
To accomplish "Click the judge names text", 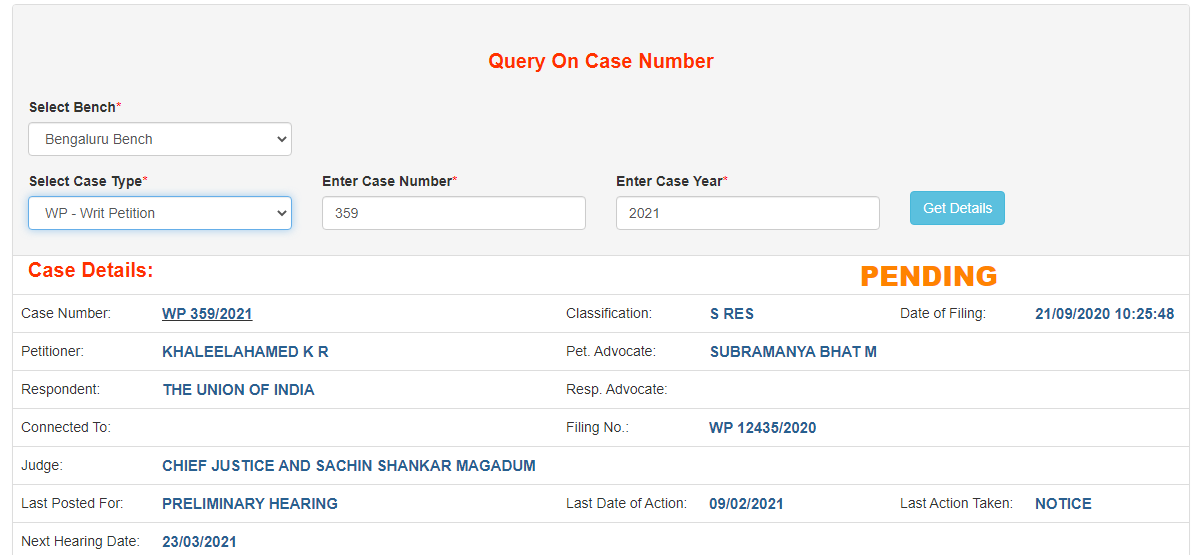I will [348, 466].
